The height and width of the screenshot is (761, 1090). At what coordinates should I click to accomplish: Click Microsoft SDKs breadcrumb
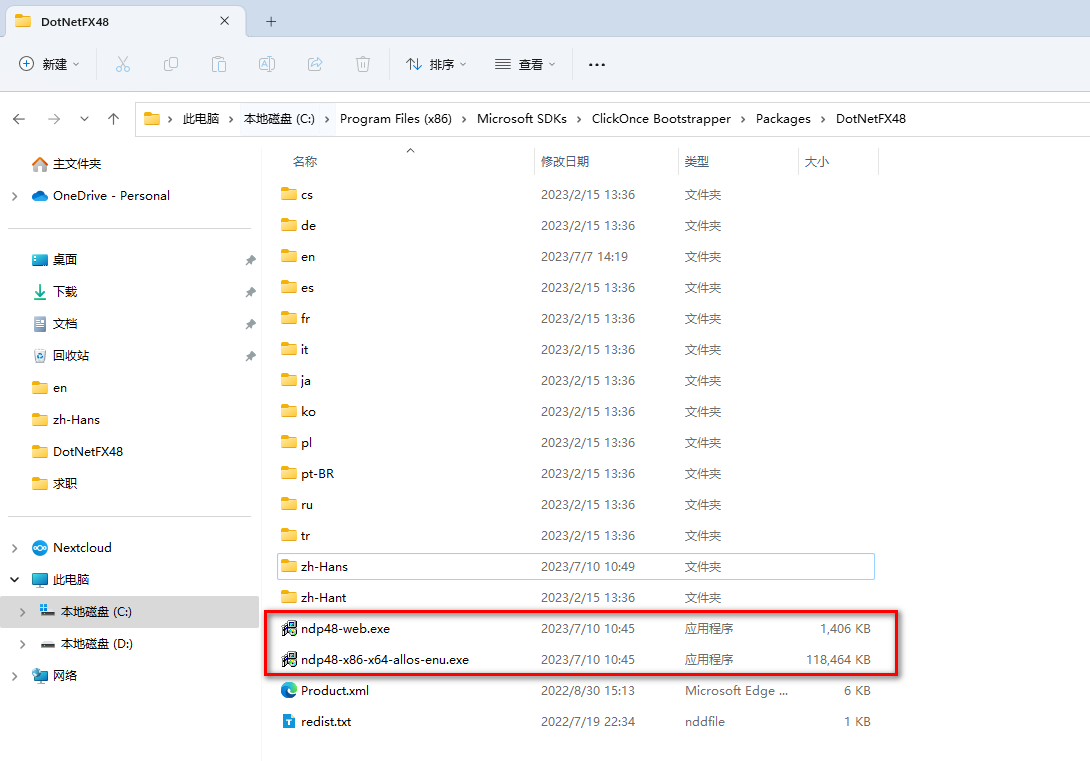tap(521, 119)
